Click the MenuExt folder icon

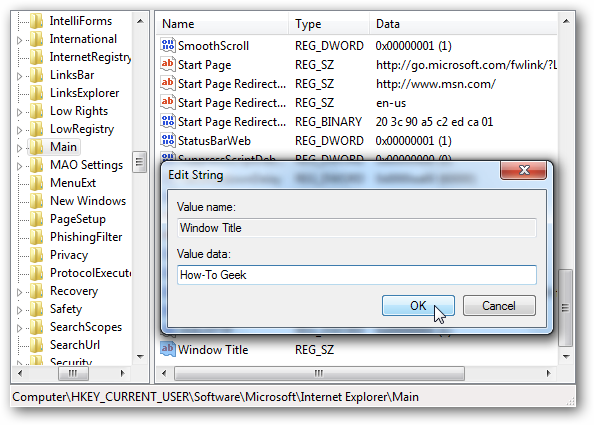(x=36, y=183)
